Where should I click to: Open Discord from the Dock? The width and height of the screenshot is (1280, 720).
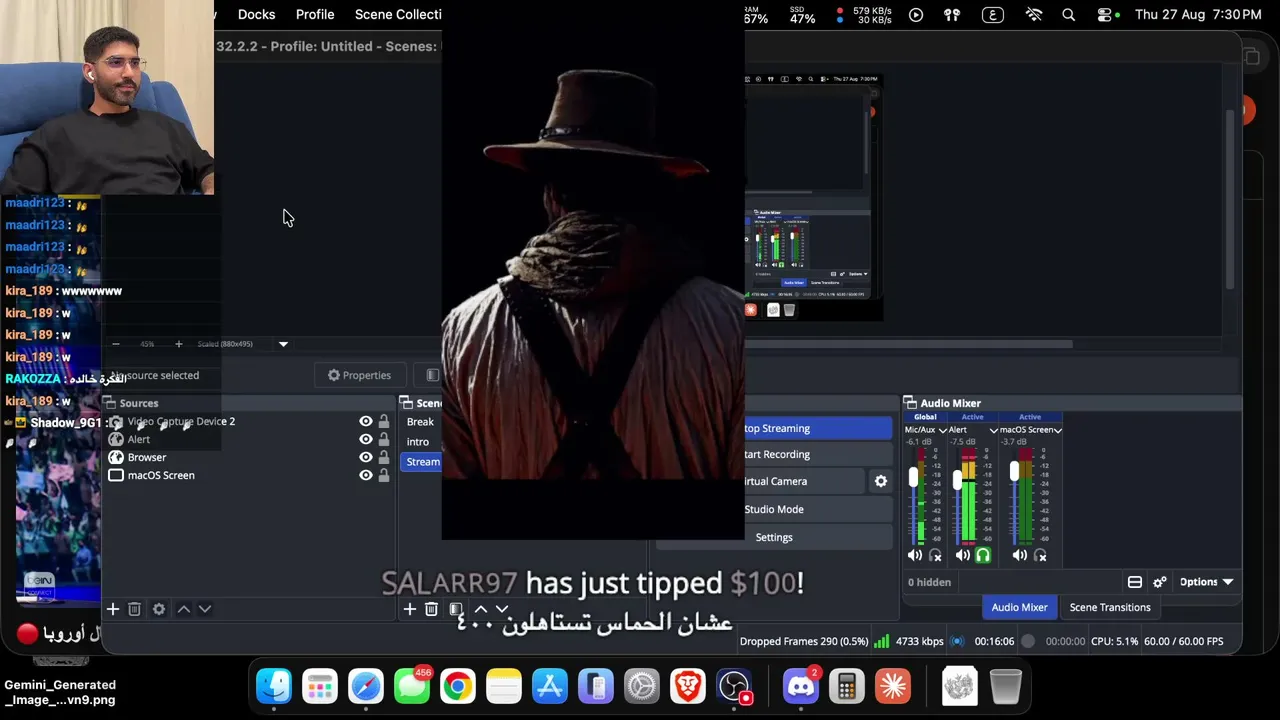coord(801,686)
